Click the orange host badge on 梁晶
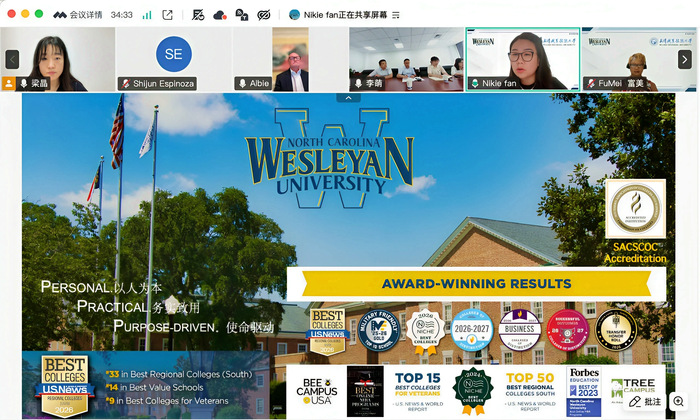 tap(8, 83)
